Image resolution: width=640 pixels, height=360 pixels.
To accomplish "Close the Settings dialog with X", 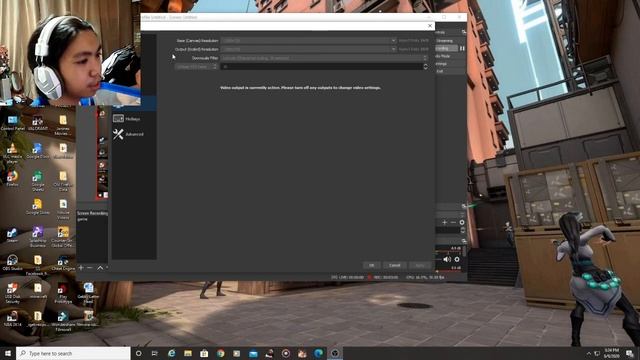I will click(430, 26).
